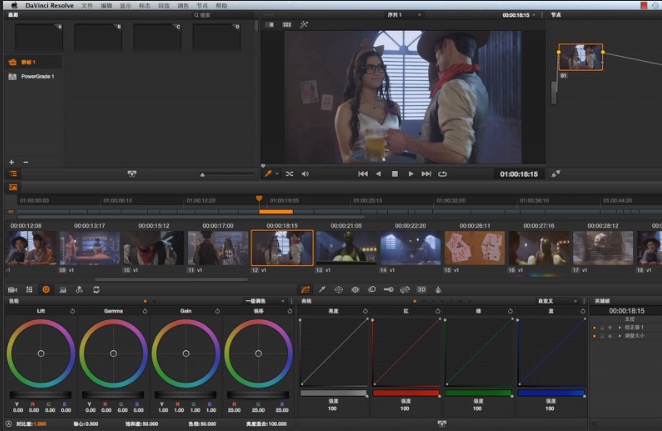Image resolution: width=662 pixels, height=431 pixels.
Task: Open the Apple menu
Action: (x=14, y=5)
